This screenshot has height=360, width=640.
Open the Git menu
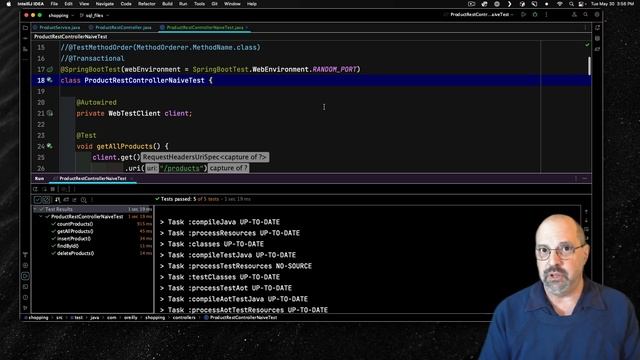click(214, 4)
